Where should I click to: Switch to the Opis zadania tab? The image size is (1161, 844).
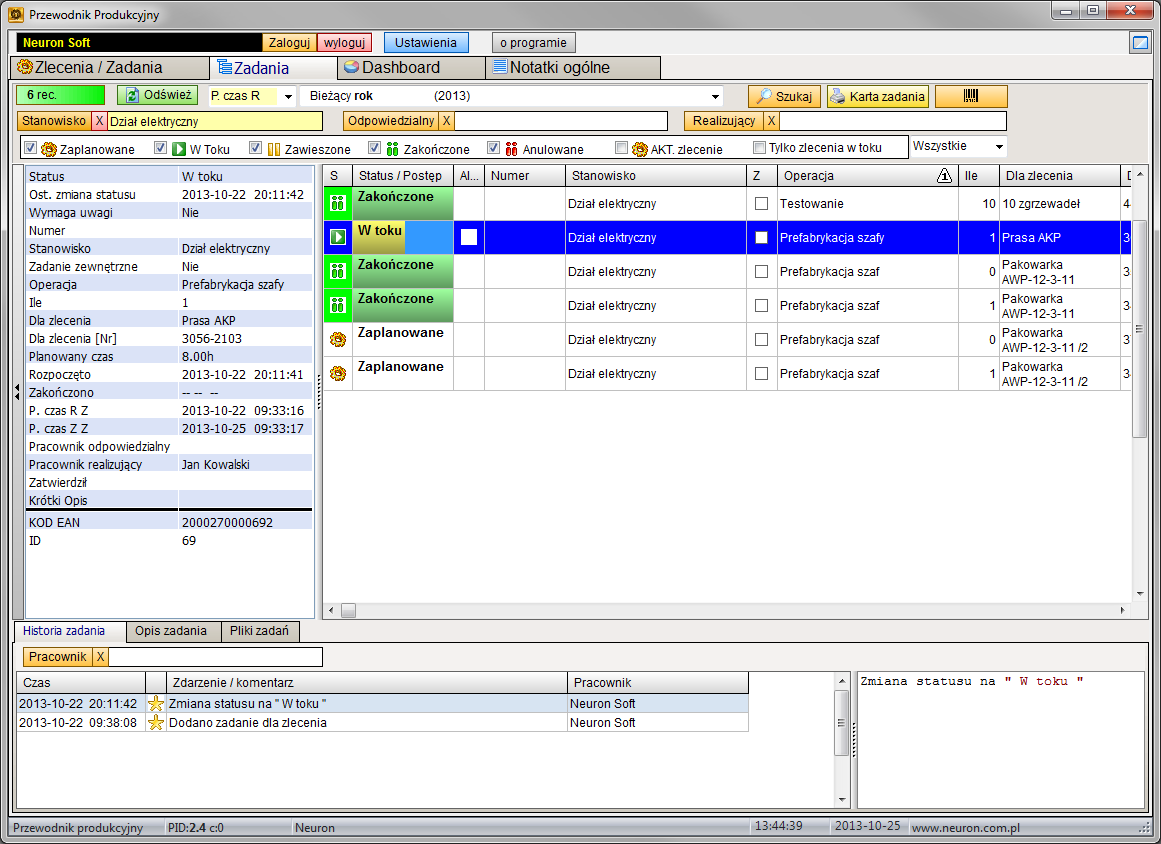coord(174,631)
